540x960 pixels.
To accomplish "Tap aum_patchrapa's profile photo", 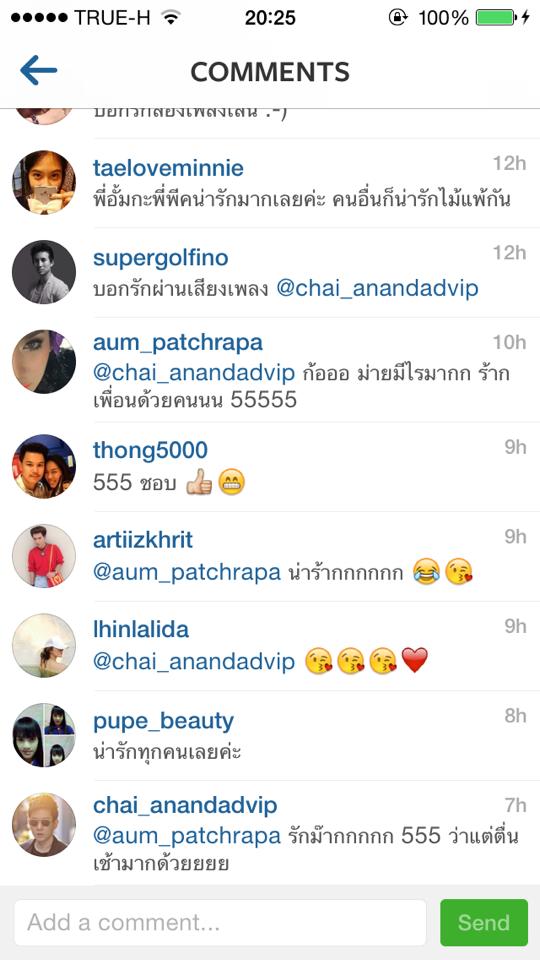I will click(x=44, y=361).
